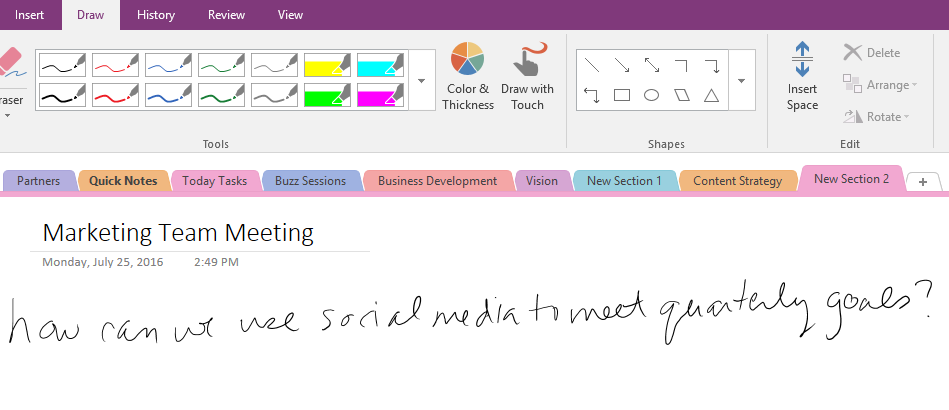
Task: Select the thin red pen
Action: (114, 65)
